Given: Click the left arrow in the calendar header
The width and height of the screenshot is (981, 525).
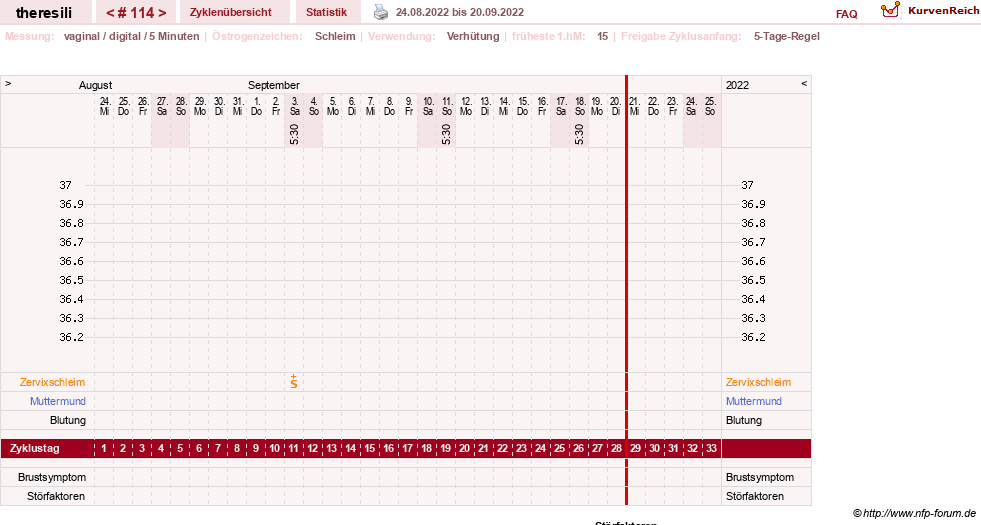Looking at the screenshot, I should [x=8, y=84].
